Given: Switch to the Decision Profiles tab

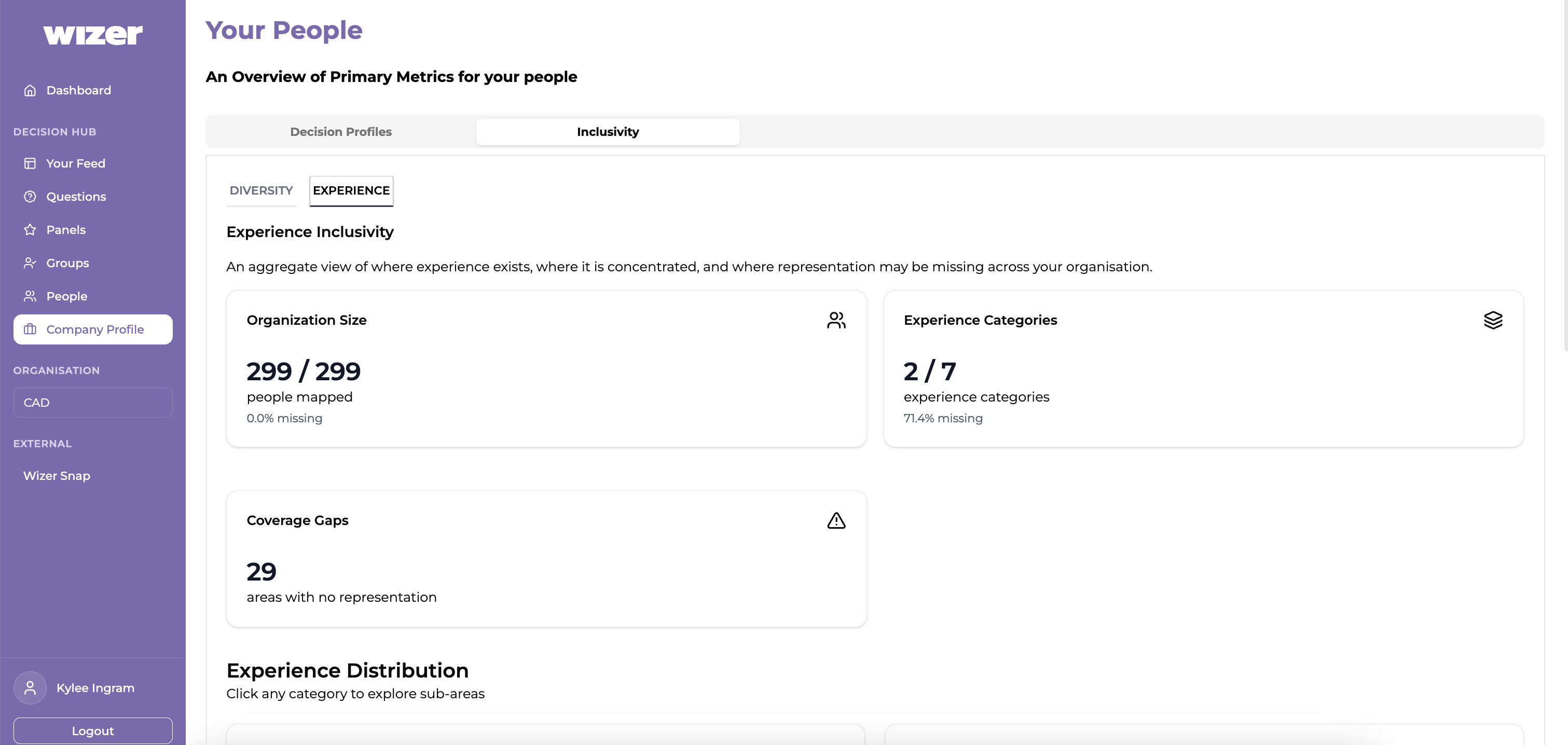Looking at the screenshot, I should [341, 132].
